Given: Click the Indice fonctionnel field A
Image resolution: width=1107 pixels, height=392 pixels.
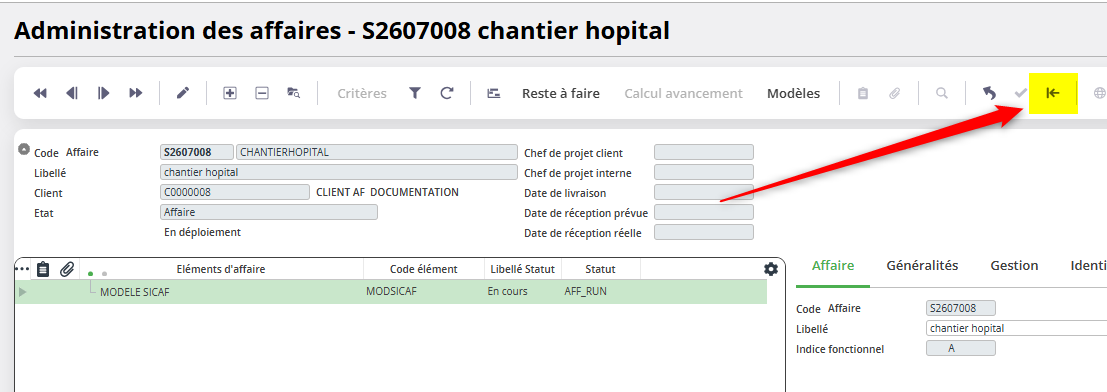Looking at the screenshot, I should [x=960, y=348].
